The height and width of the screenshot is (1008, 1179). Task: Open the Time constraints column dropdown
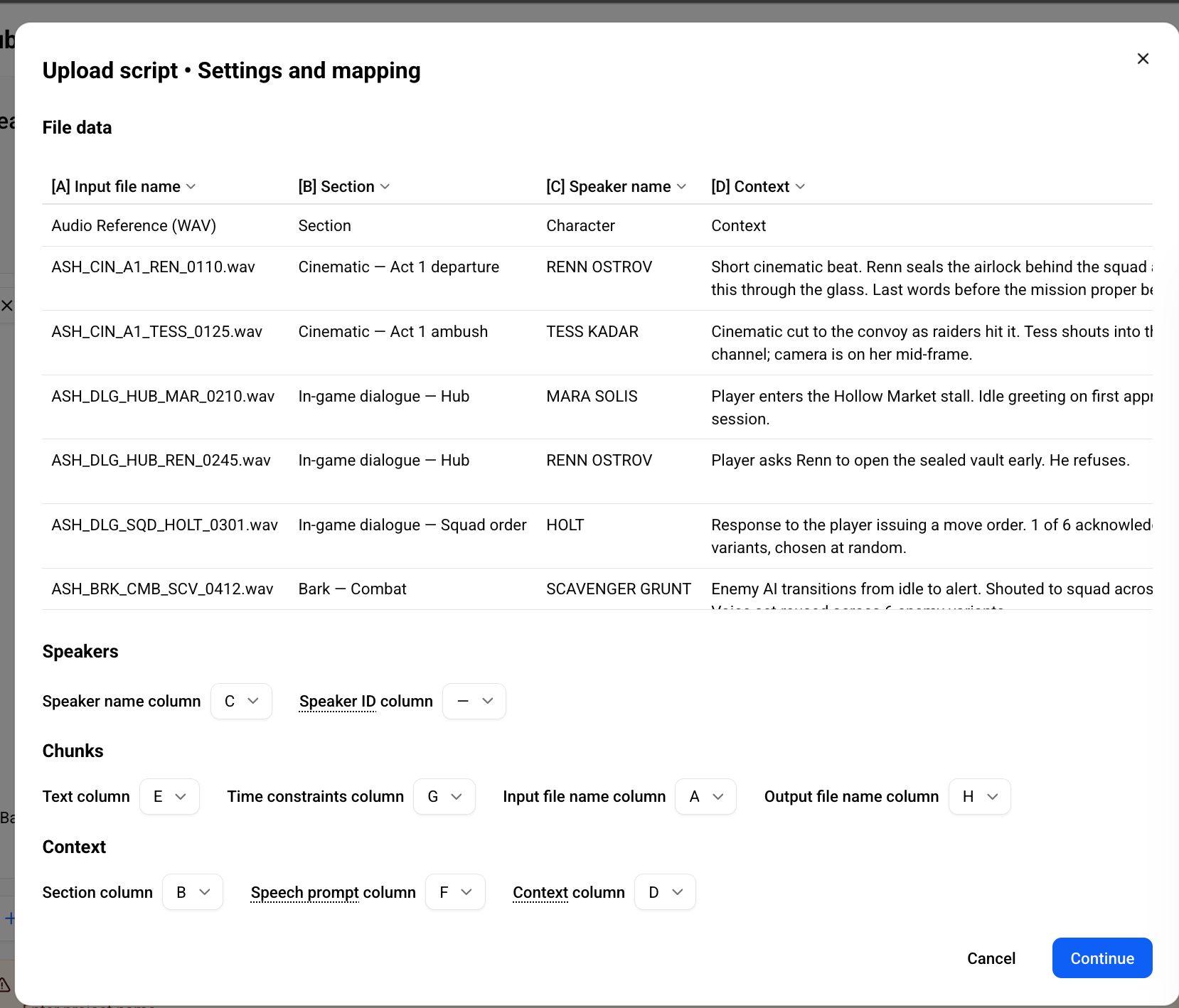(x=444, y=796)
